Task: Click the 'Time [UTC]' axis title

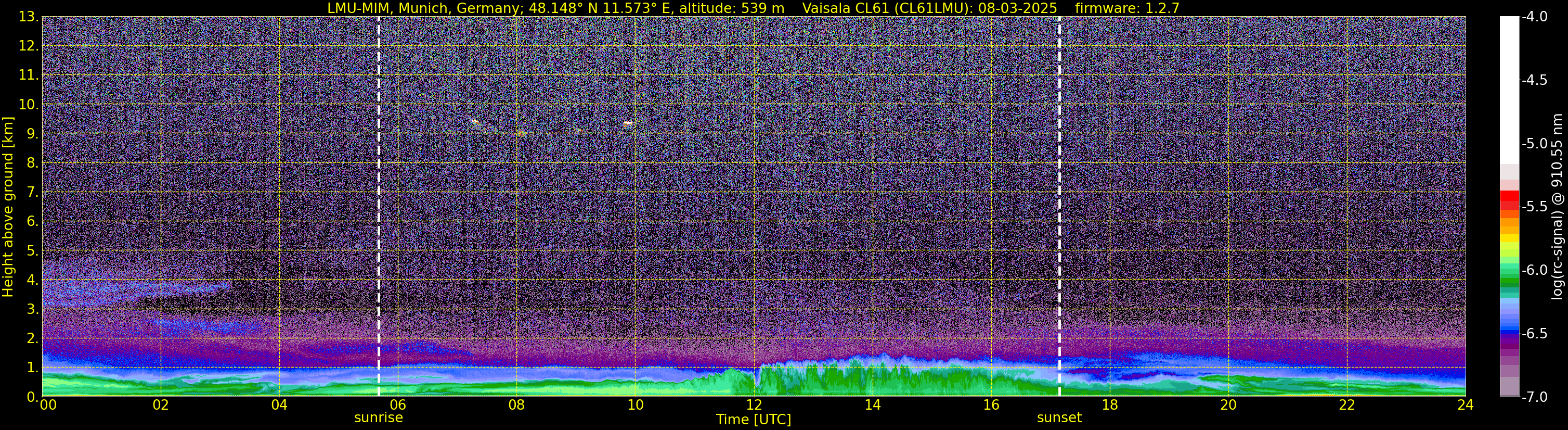Action: (x=754, y=420)
